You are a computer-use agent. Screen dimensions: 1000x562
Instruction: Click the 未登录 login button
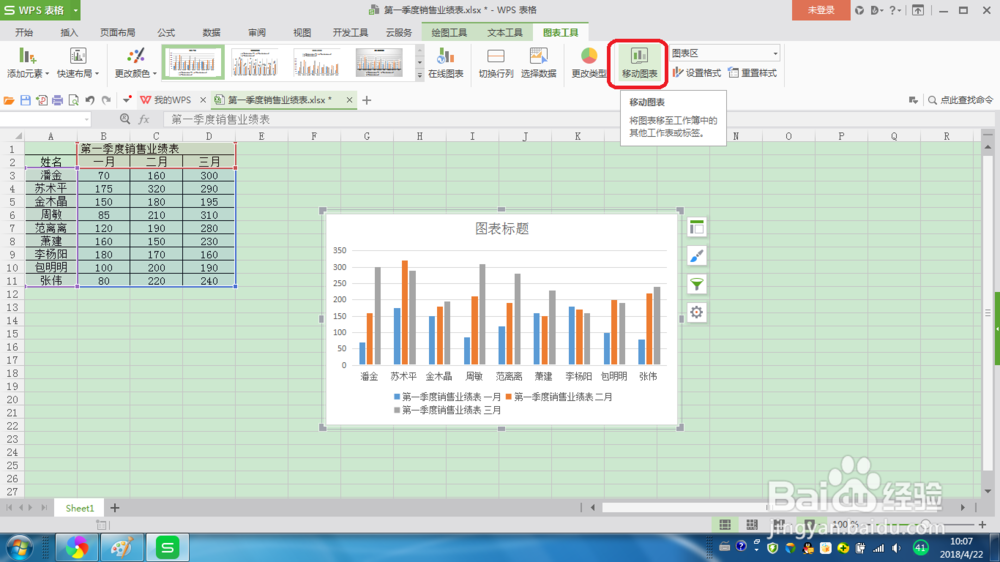coord(821,10)
